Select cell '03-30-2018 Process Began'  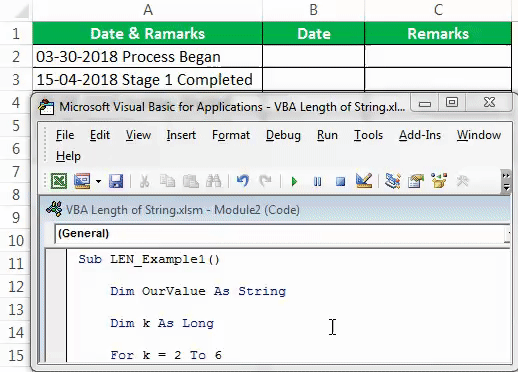(148, 56)
